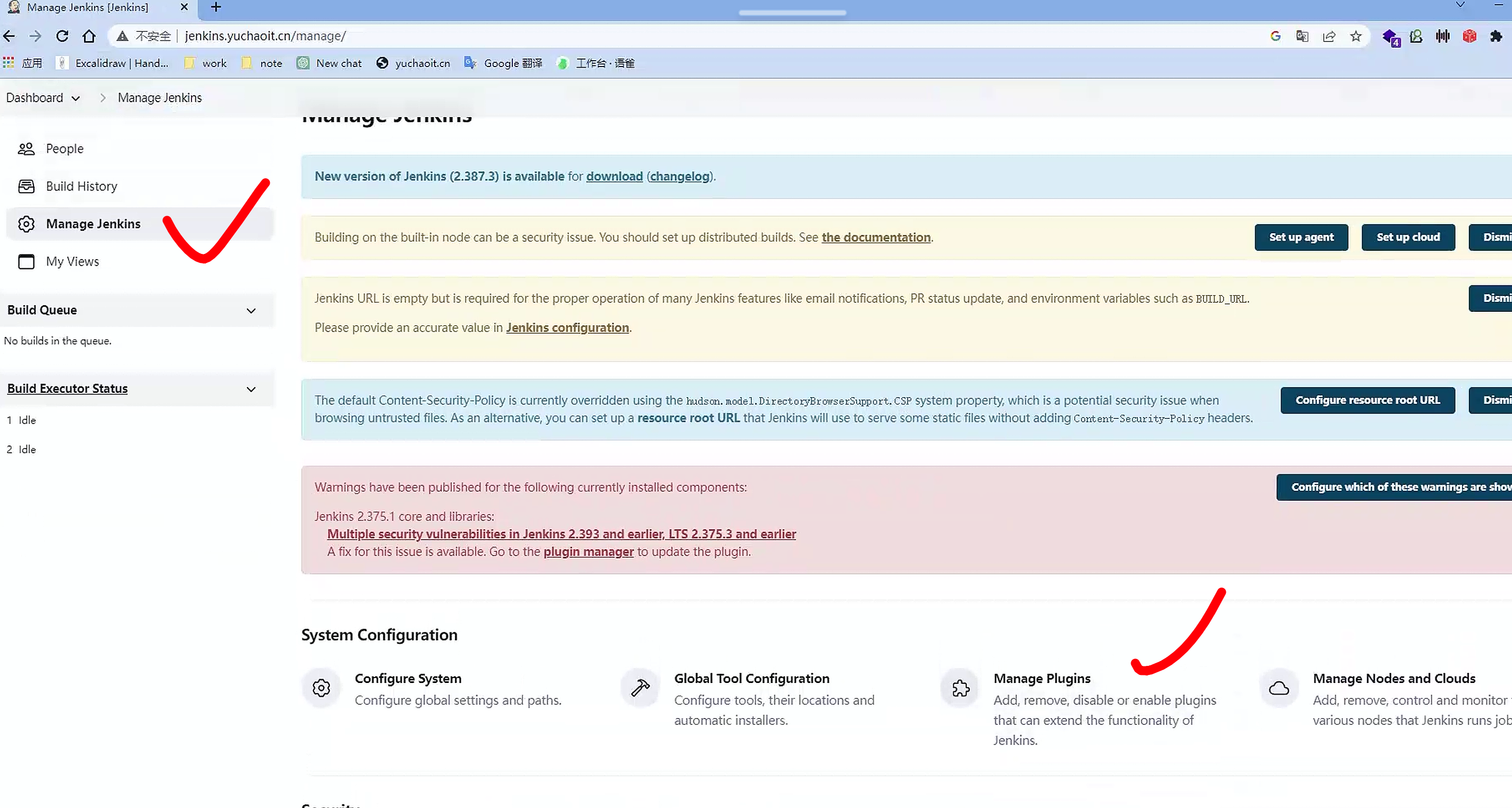Collapse the Build Executor Status panel
This screenshot has width=1512, height=808.
tap(251, 389)
